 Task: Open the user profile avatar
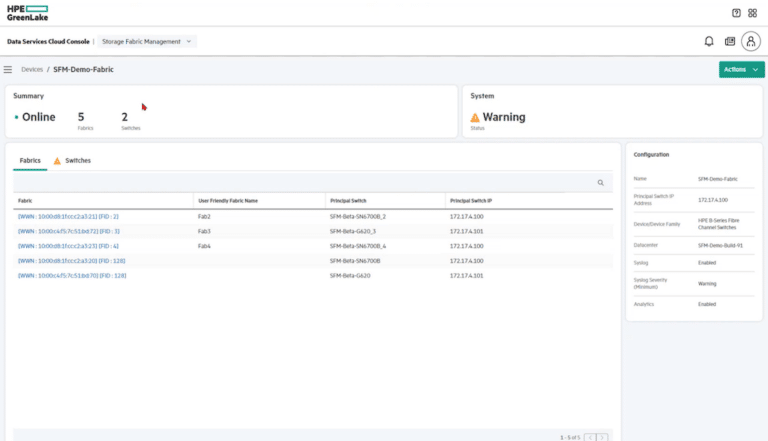[x=750, y=42]
